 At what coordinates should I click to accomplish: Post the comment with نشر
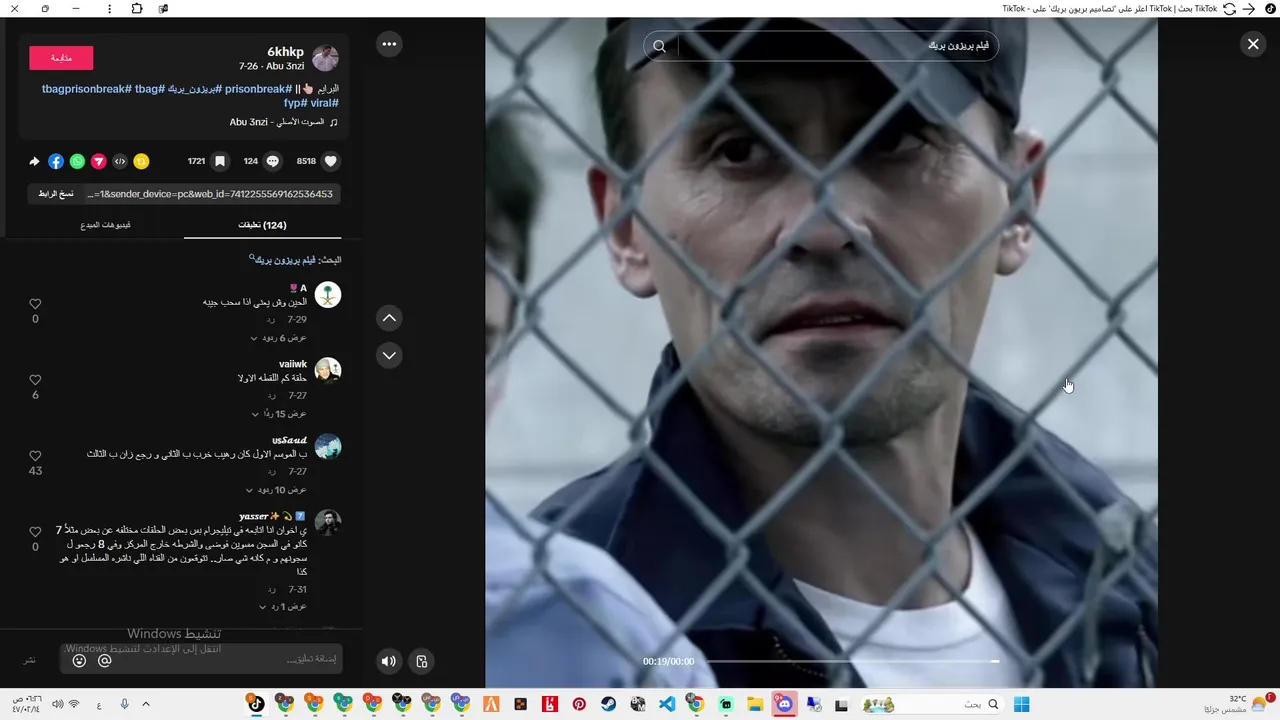30,660
